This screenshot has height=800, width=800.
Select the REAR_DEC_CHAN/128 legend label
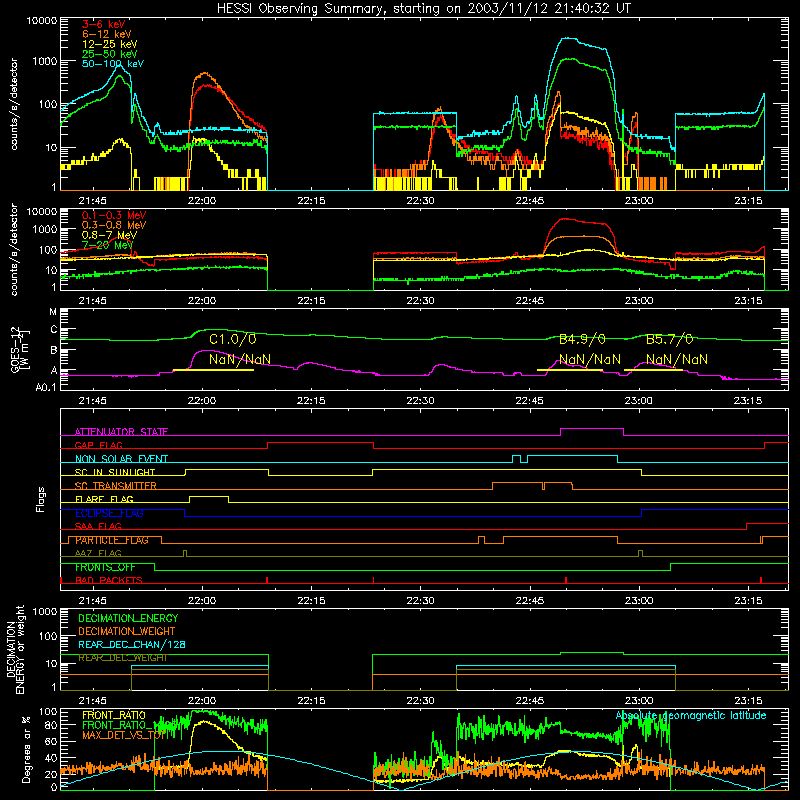coord(132,645)
